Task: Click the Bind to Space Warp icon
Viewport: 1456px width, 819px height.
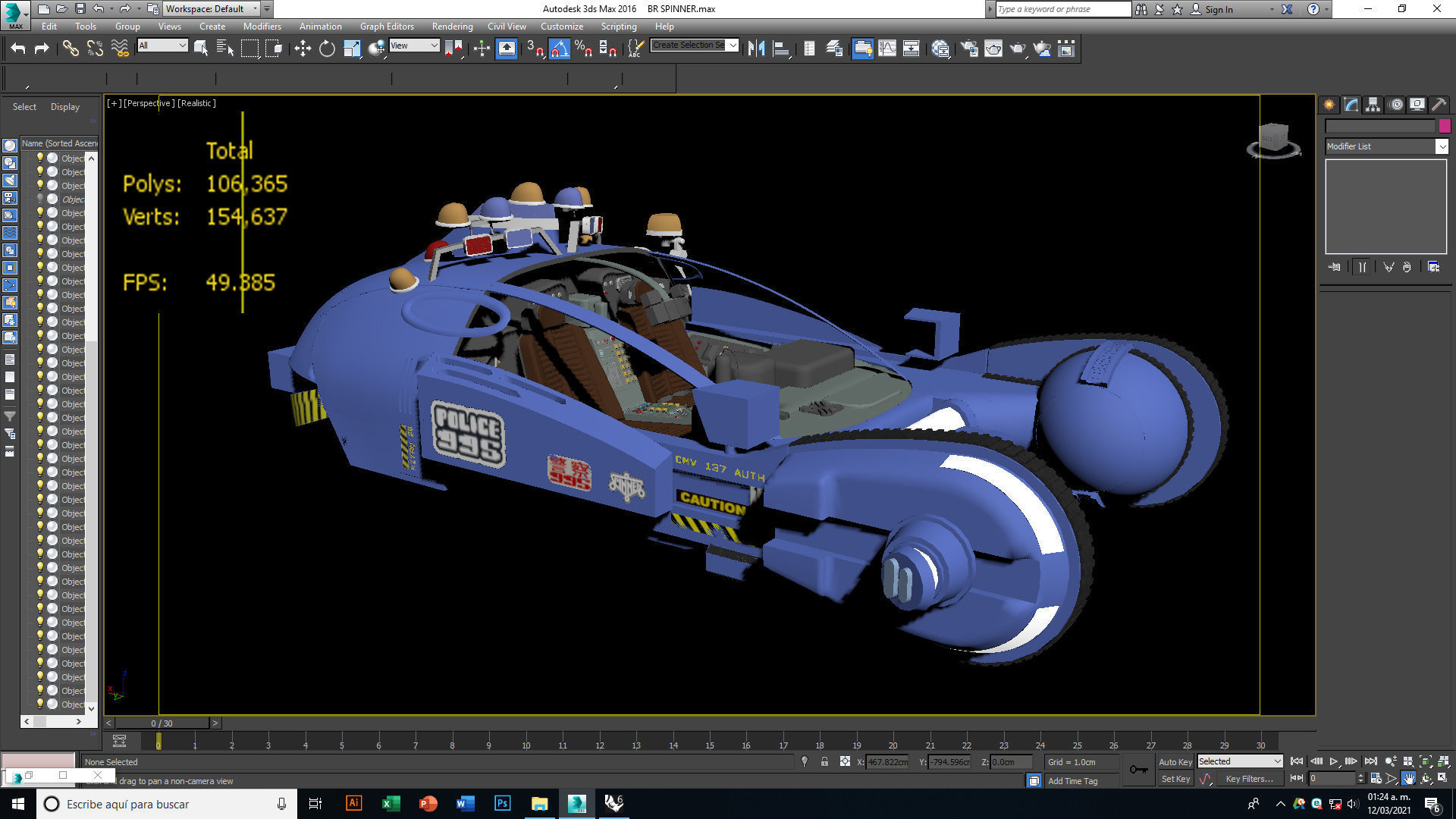Action: tap(120, 49)
